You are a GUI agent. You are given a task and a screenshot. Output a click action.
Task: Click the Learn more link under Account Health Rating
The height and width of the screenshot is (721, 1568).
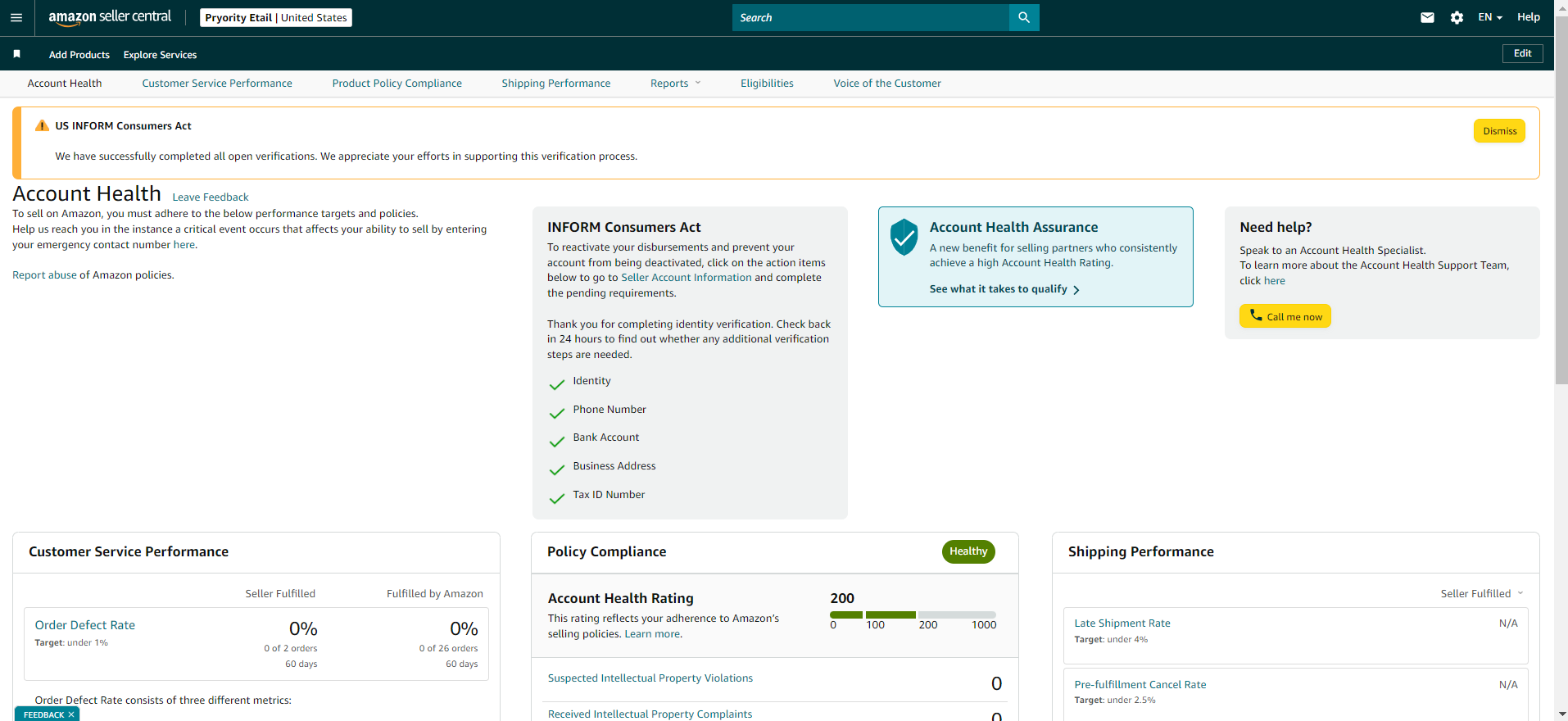click(652, 634)
